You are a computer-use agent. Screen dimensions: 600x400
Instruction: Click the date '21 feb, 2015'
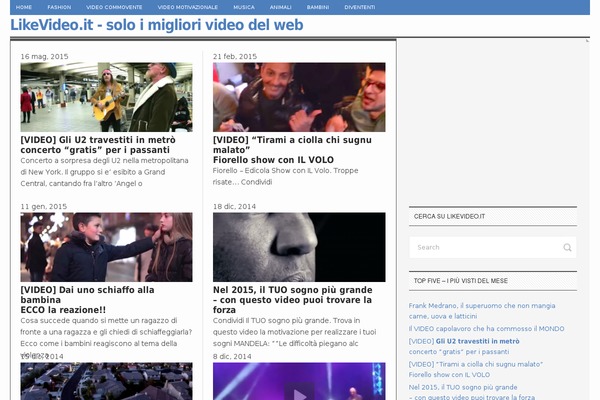(x=235, y=57)
